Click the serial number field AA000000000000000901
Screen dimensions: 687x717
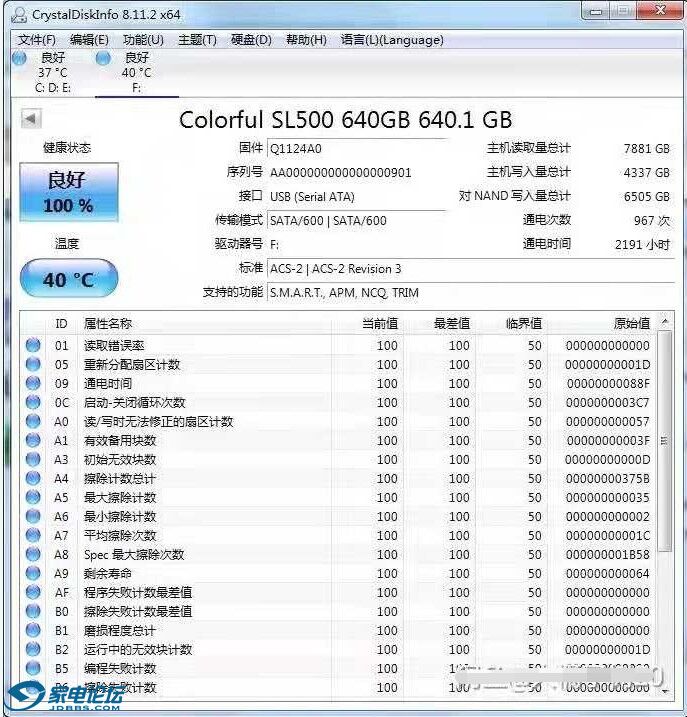click(x=357, y=172)
